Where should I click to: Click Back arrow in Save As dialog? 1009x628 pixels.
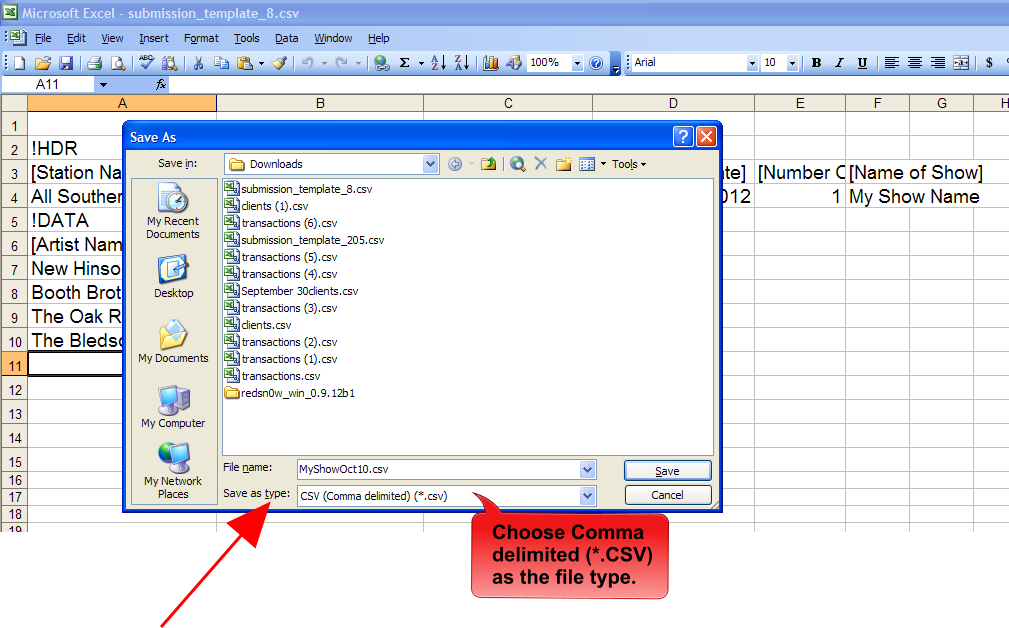(455, 164)
